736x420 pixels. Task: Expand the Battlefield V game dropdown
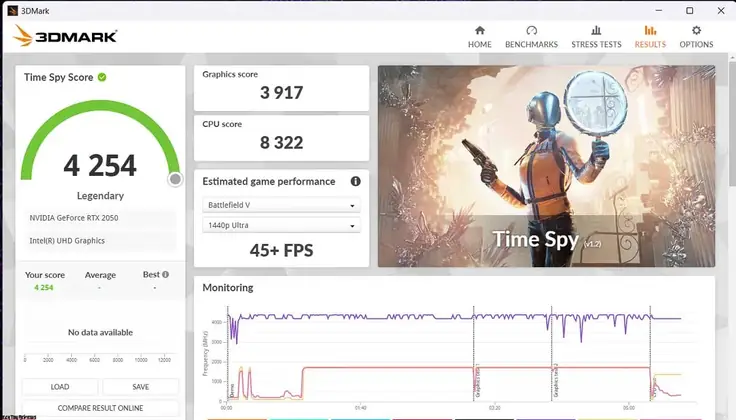[x=281, y=205]
